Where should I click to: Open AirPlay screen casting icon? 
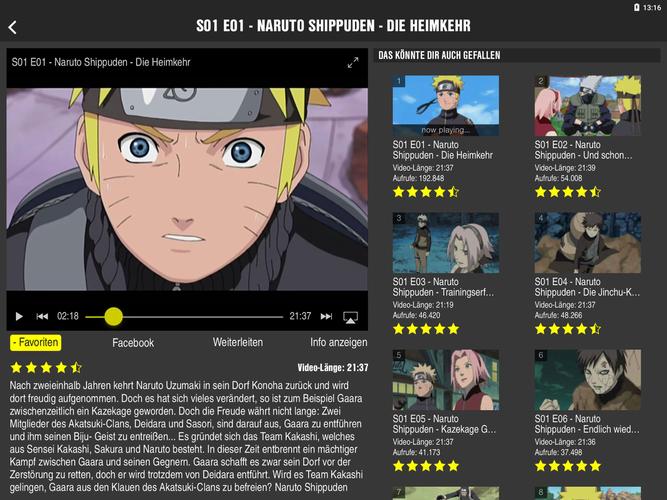point(350,317)
